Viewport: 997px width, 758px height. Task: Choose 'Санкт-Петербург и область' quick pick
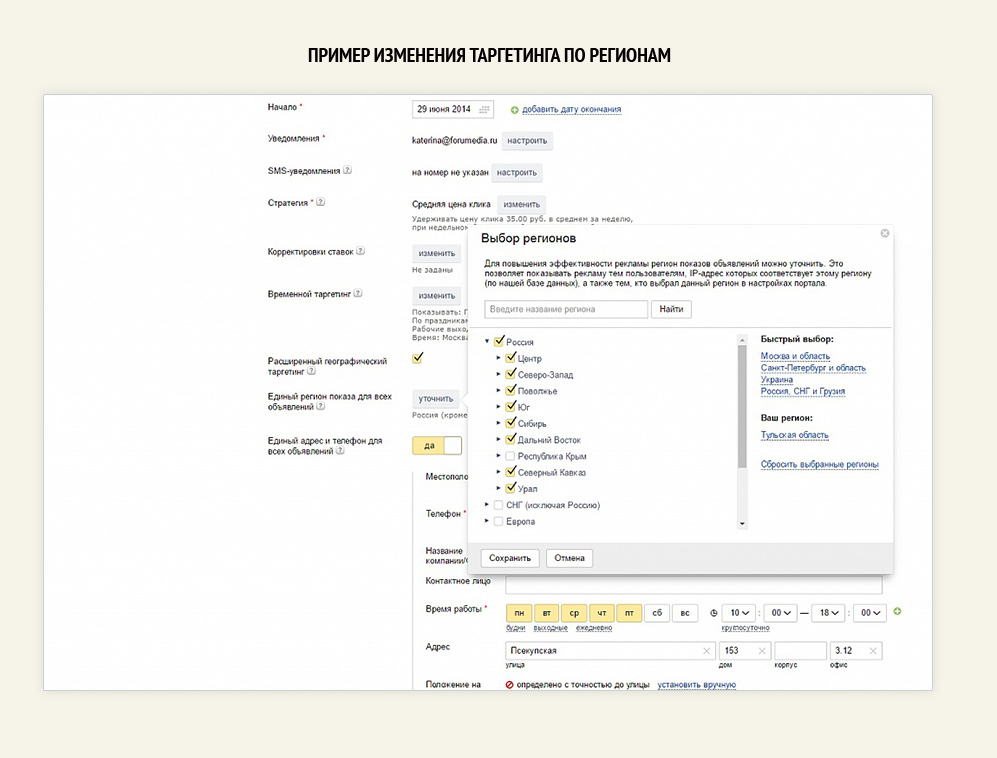click(813, 368)
